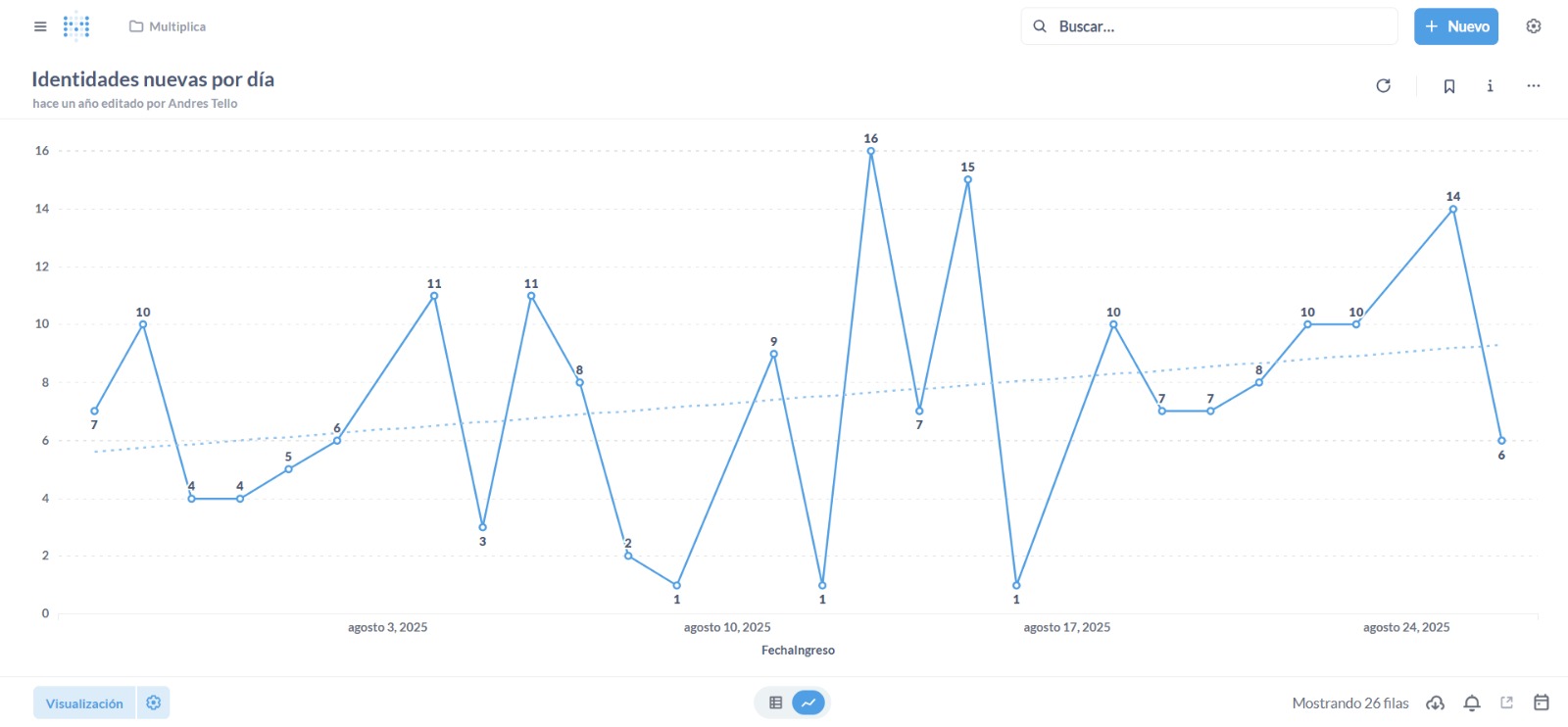Image resolution: width=1568 pixels, height=727 pixels.
Task: Bookmark this question
Action: click(x=1449, y=86)
